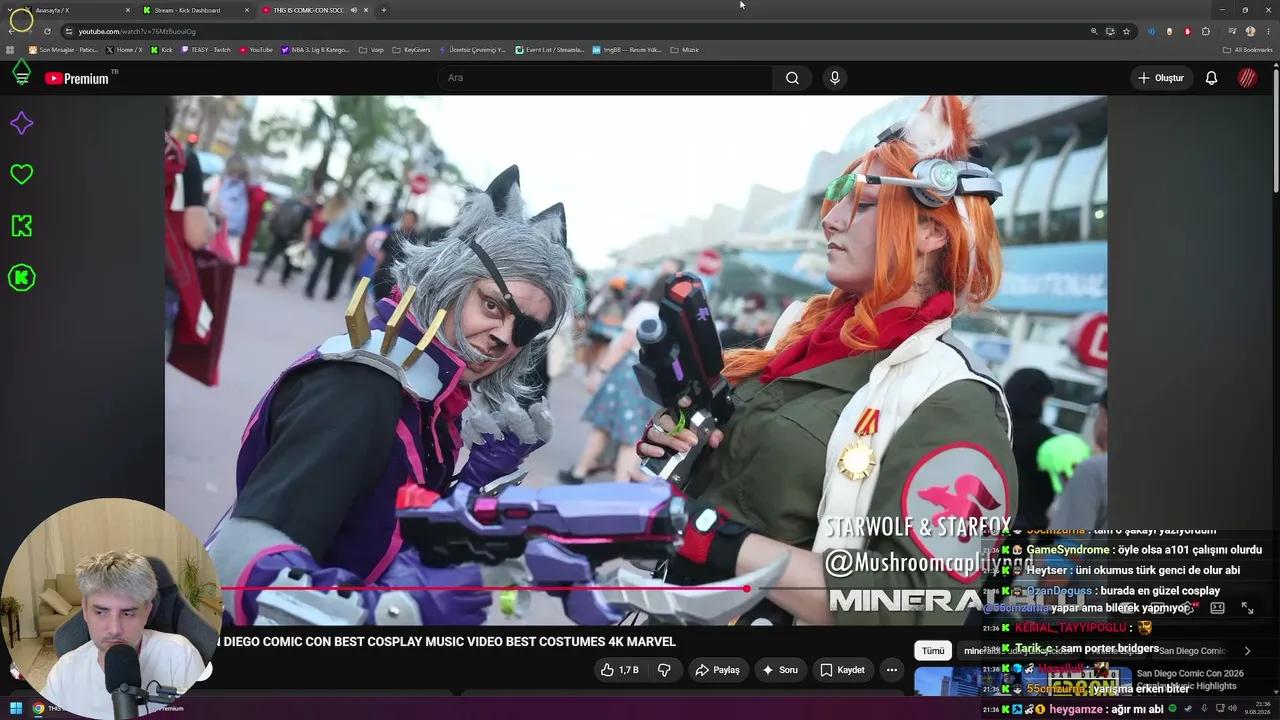This screenshot has width=1280, height=720.
Task: Click the green heart sidebar icon
Action: click(x=21, y=174)
